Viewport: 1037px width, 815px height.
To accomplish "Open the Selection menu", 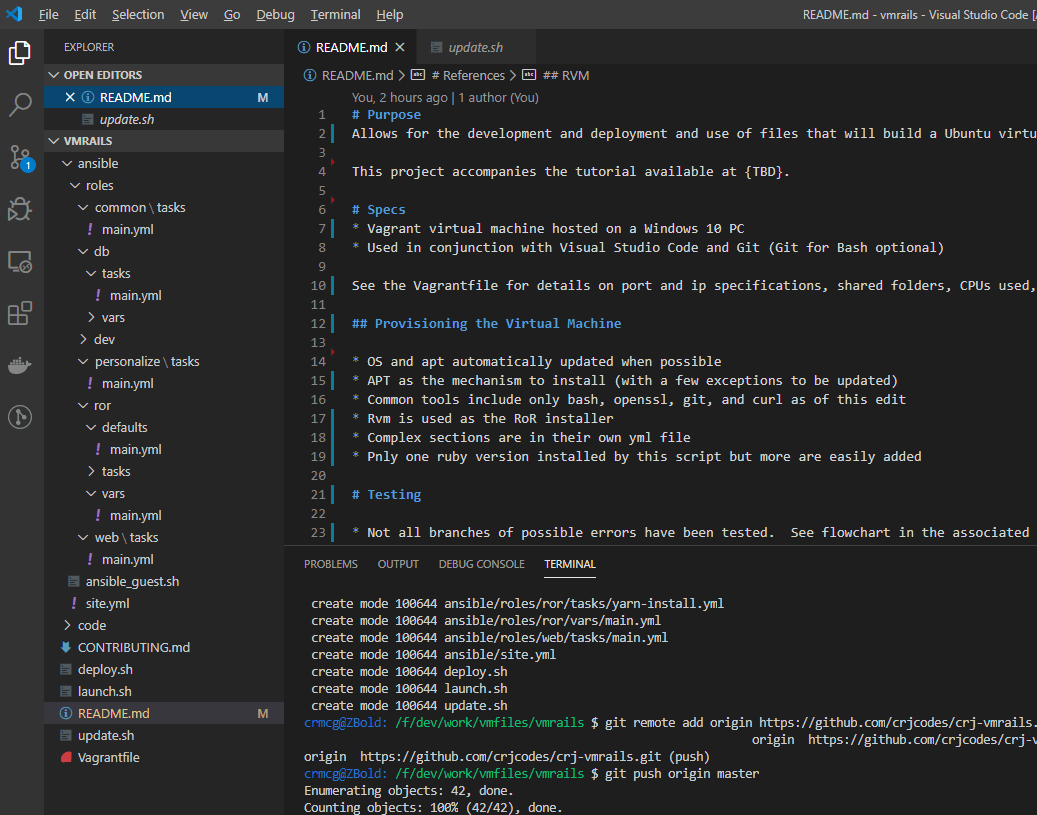I will pyautogui.click(x=138, y=14).
